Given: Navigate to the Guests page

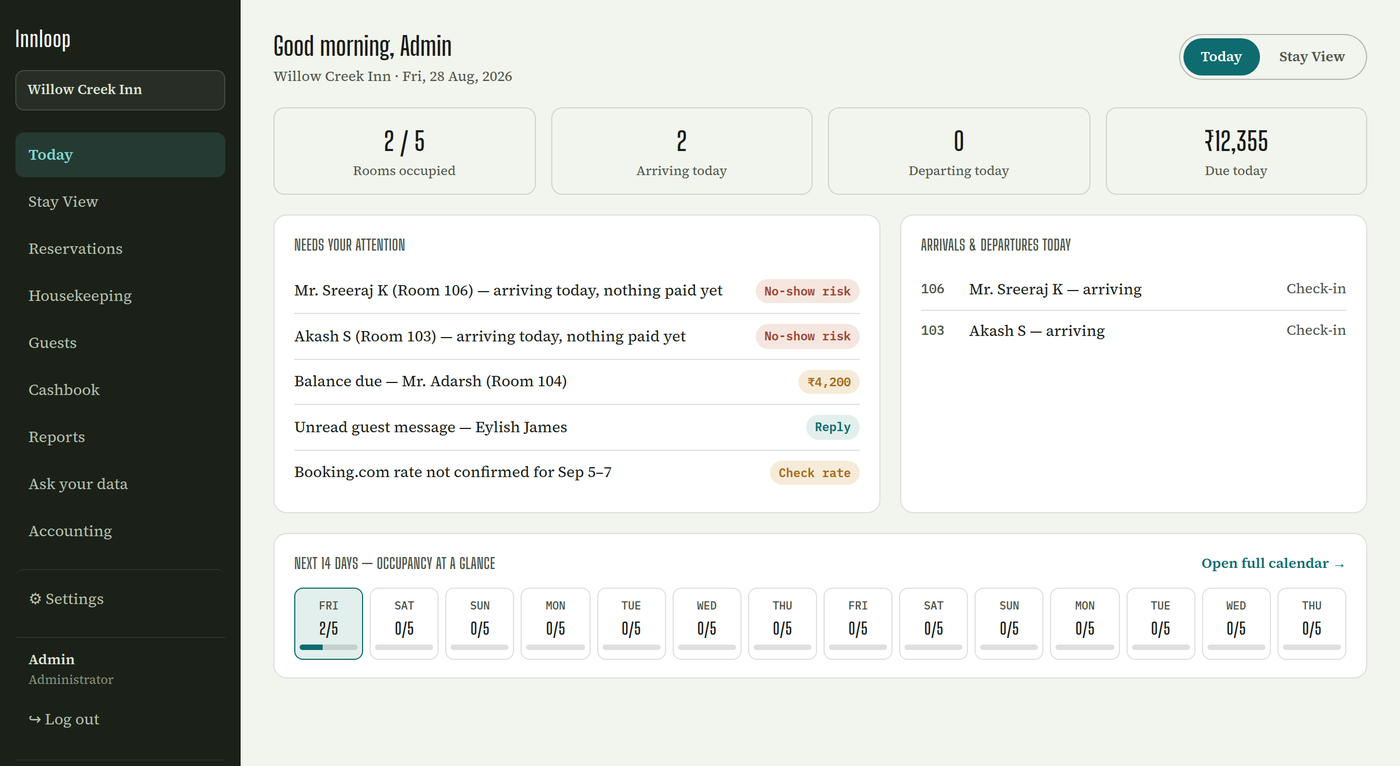Looking at the screenshot, I should pos(120,343).
